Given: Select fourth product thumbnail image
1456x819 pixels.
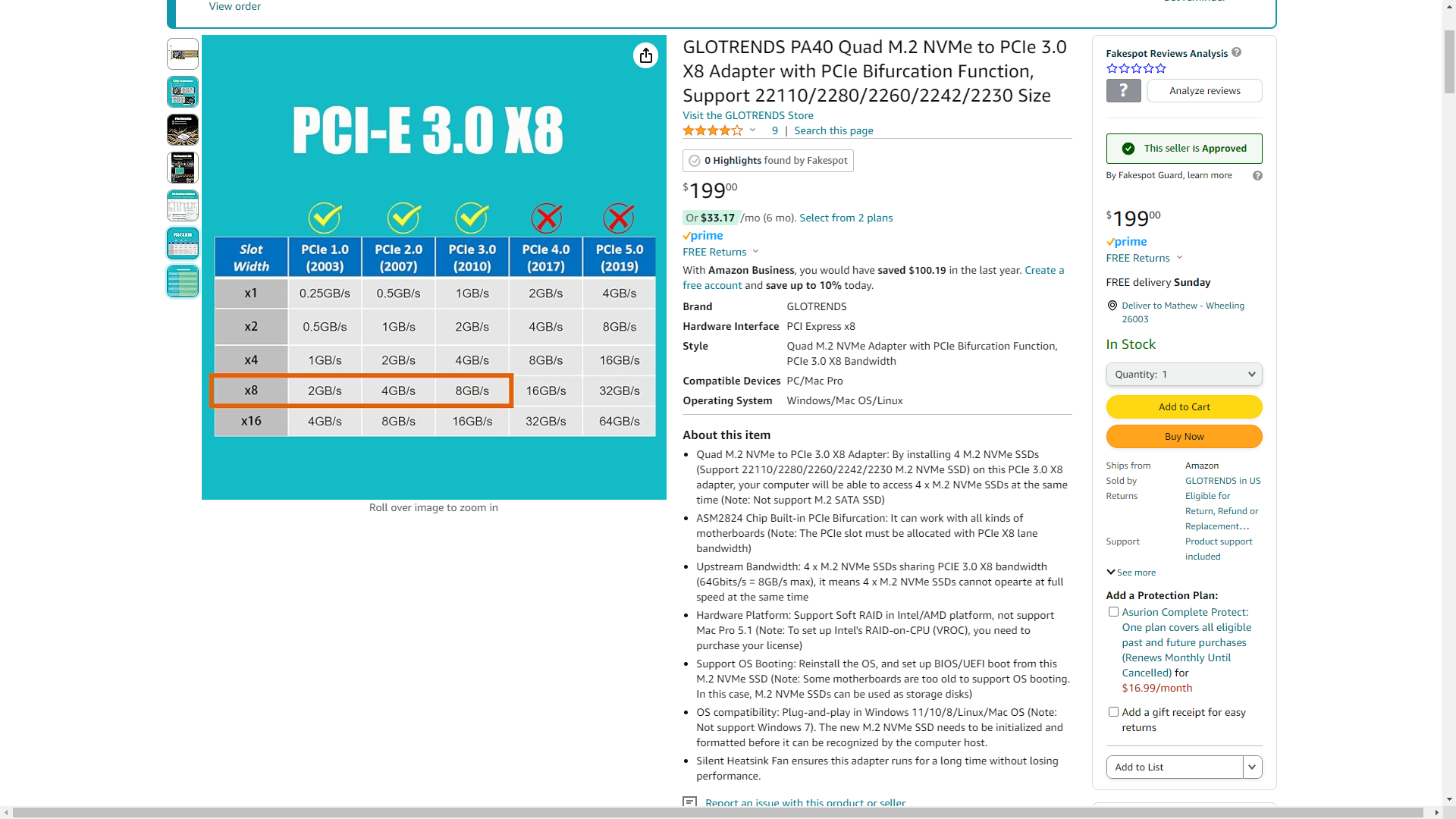Looking at the screenshot, I should pyautogui.click(x=183, y=168).
